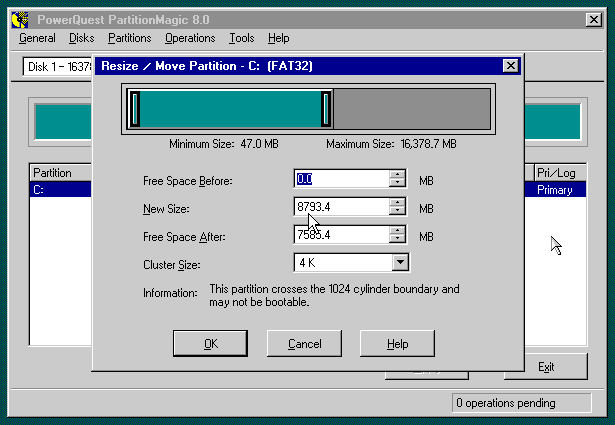Screen dimensions: 615x425
Task: Close the PartitionMagic main window
Action: click(593, 20)
